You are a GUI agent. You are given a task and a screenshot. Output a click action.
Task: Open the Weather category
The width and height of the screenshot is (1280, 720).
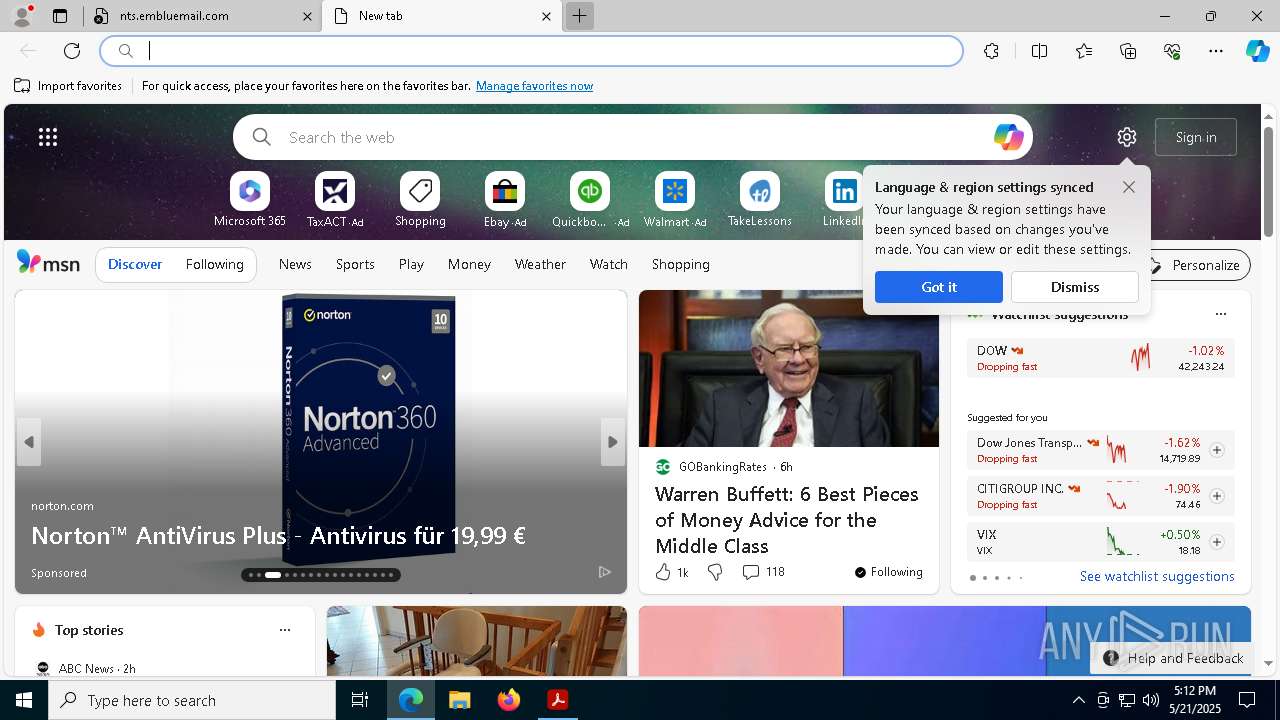pos(540,264)
